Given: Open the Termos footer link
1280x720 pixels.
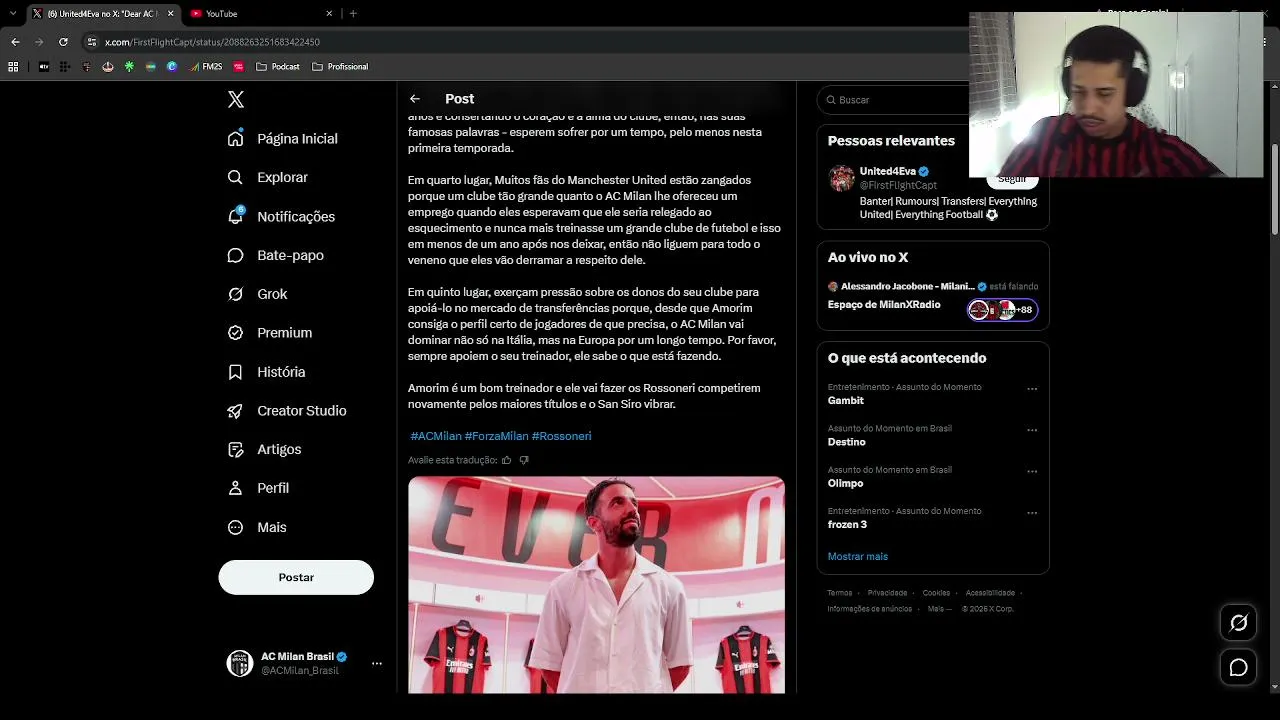Looking at the screenshot, I should tap(840, 593).
